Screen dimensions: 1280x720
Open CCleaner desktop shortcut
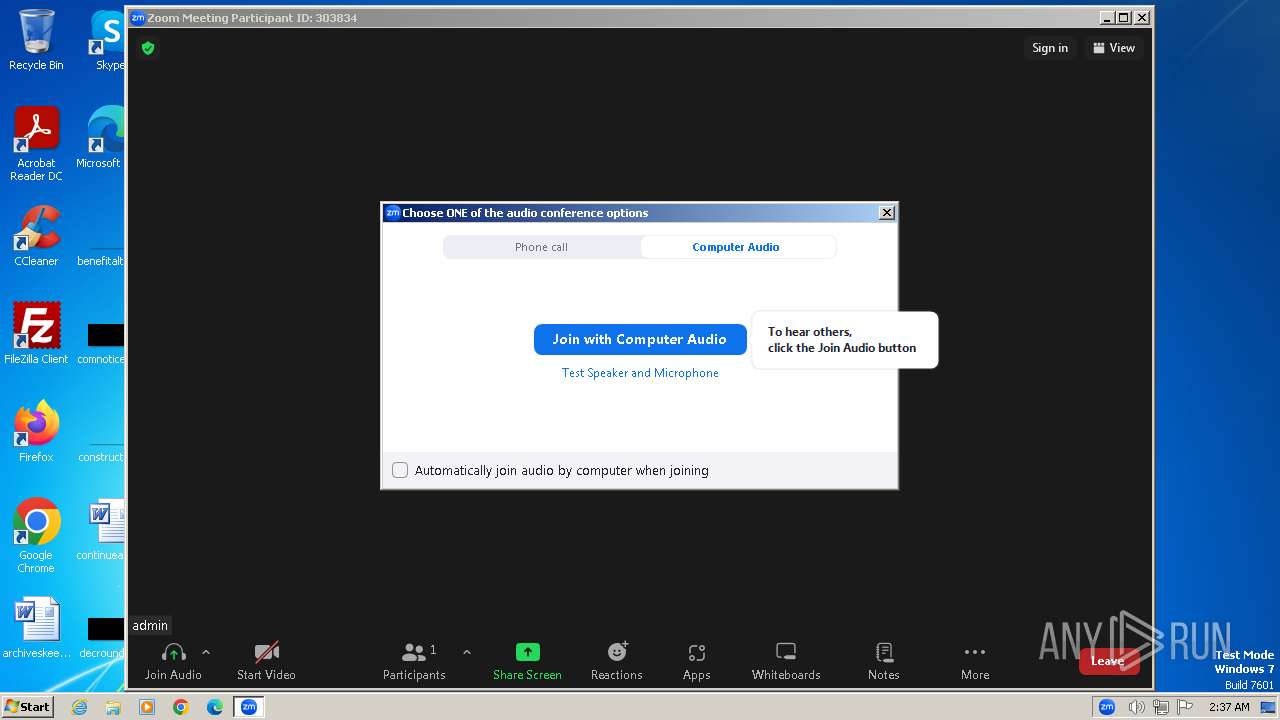(36, 236)
